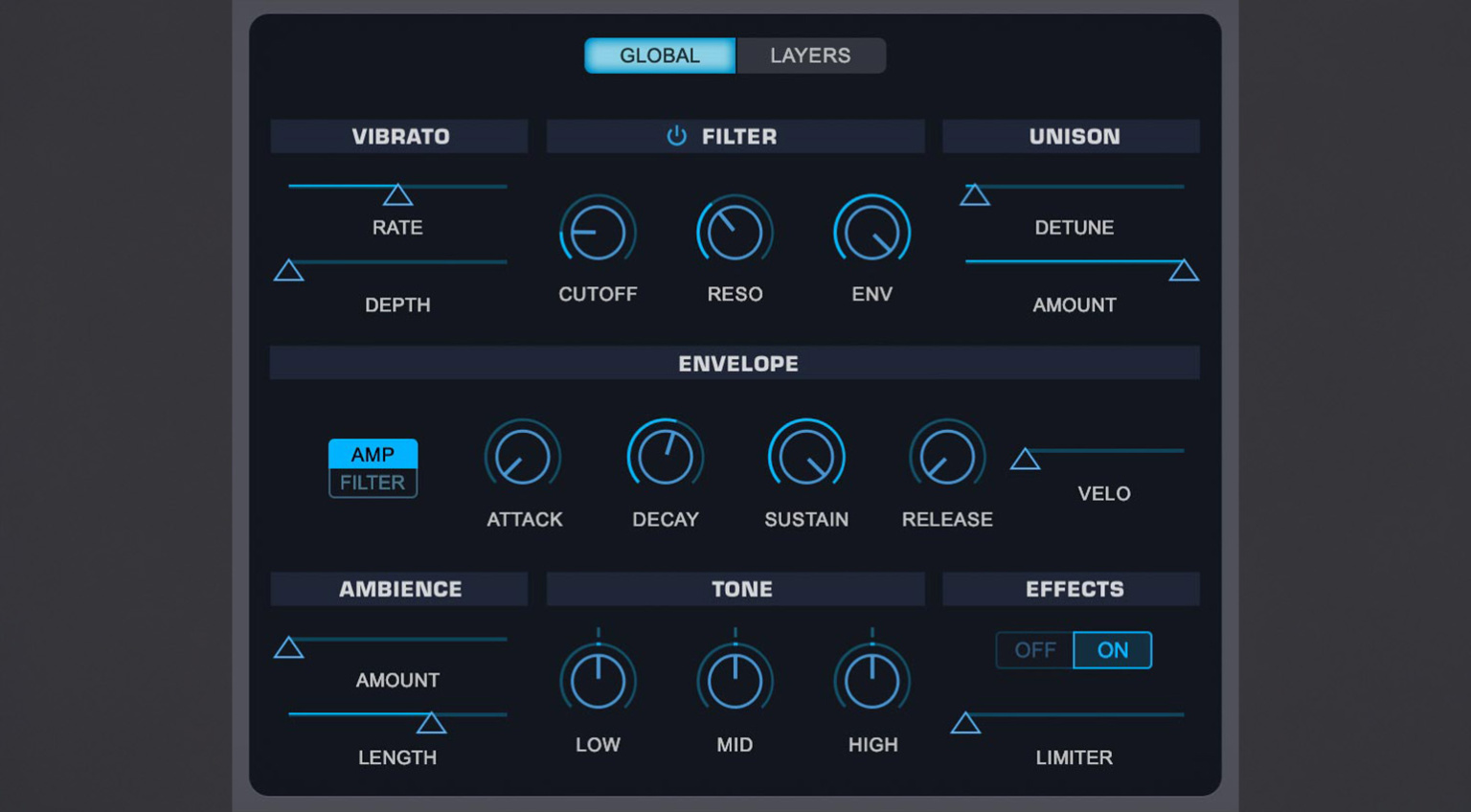1471x812 pixels.
Task: Click the Vibrato Rate slider handle
Action: click(398, 194)
